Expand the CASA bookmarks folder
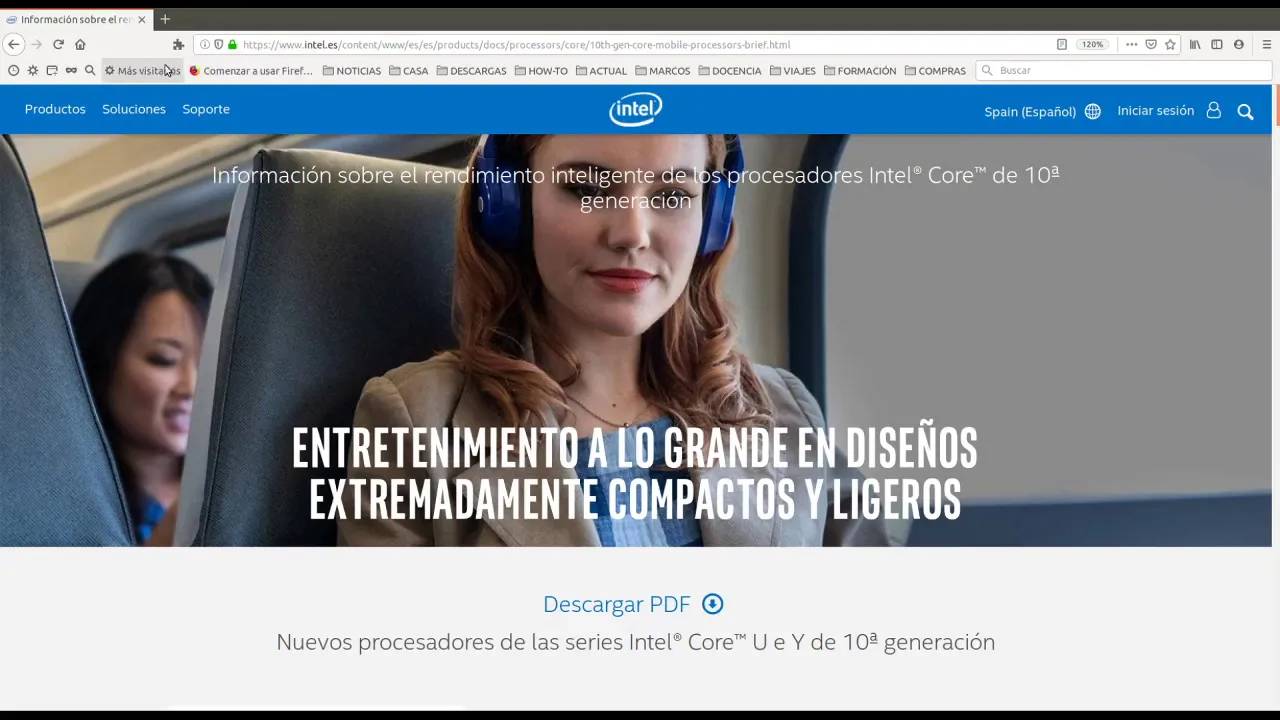 [409, 71]
